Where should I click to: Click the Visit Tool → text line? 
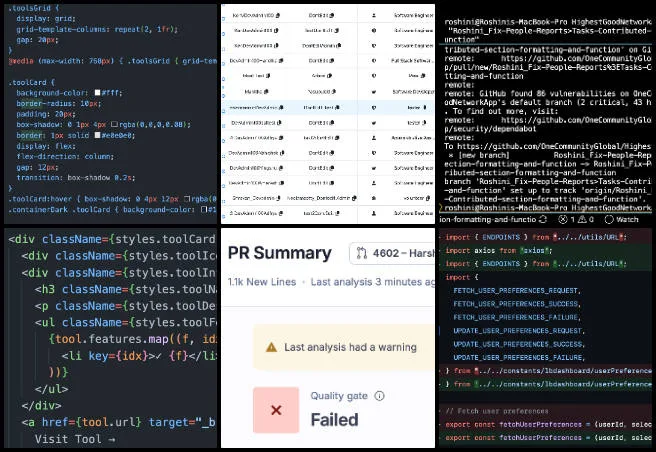coord(75,439)
